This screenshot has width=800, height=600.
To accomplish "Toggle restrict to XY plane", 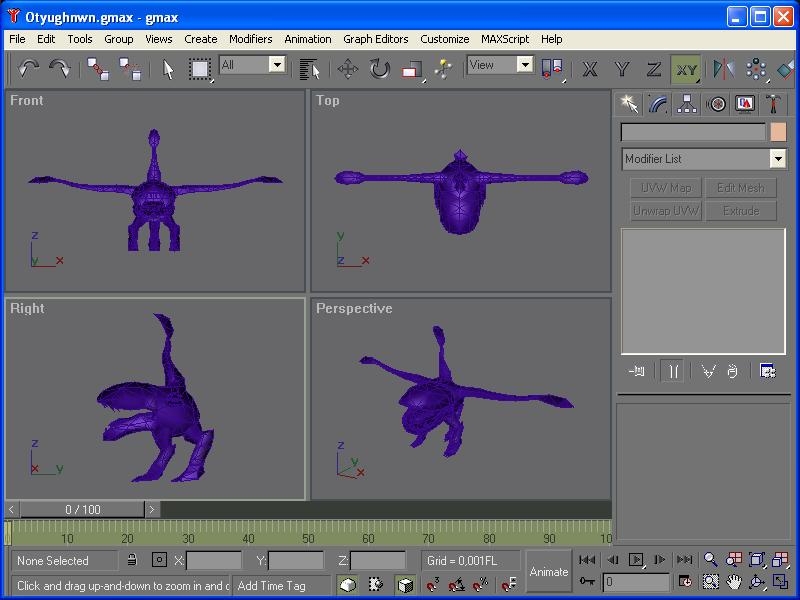I will (x=685, y=69).
